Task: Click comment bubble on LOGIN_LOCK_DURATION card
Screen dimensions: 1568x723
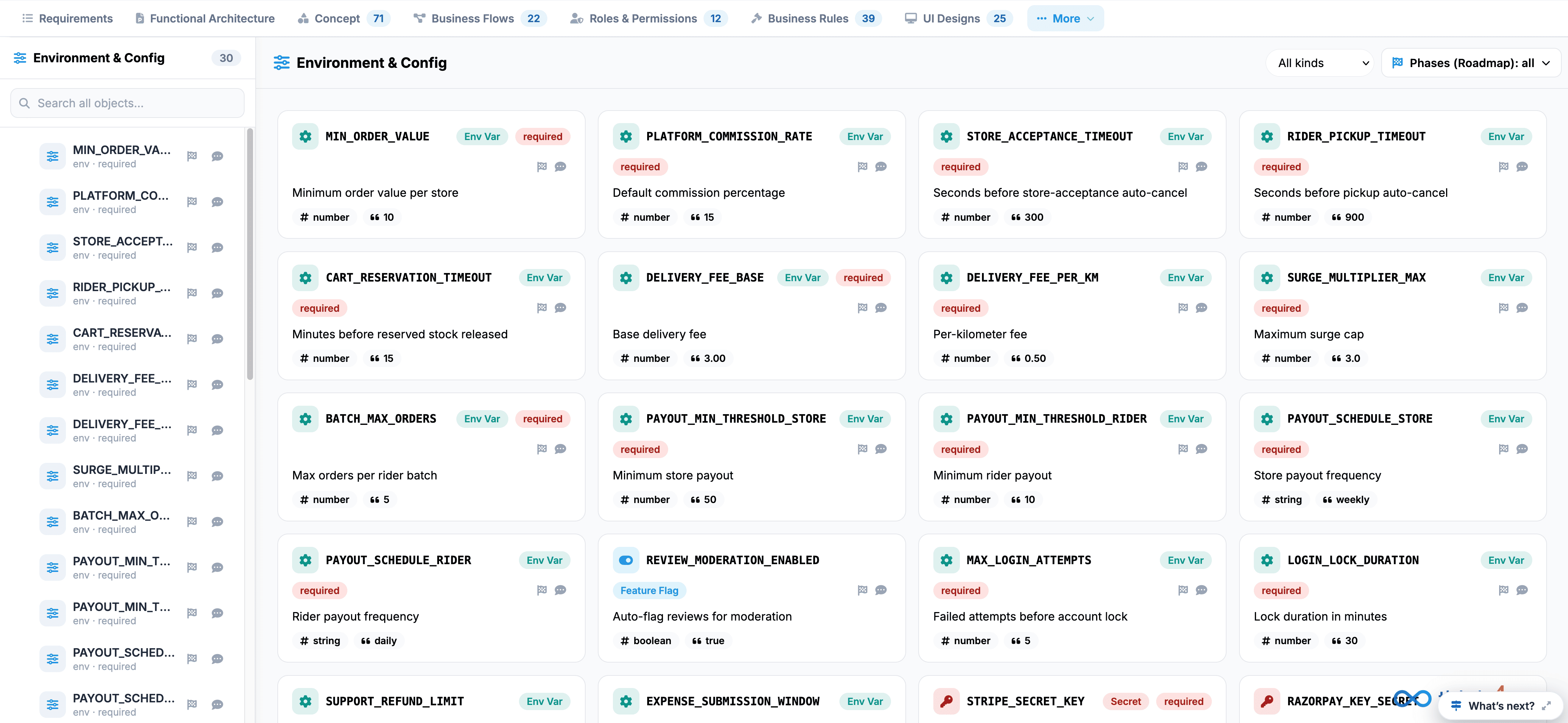Action: 1522,590
